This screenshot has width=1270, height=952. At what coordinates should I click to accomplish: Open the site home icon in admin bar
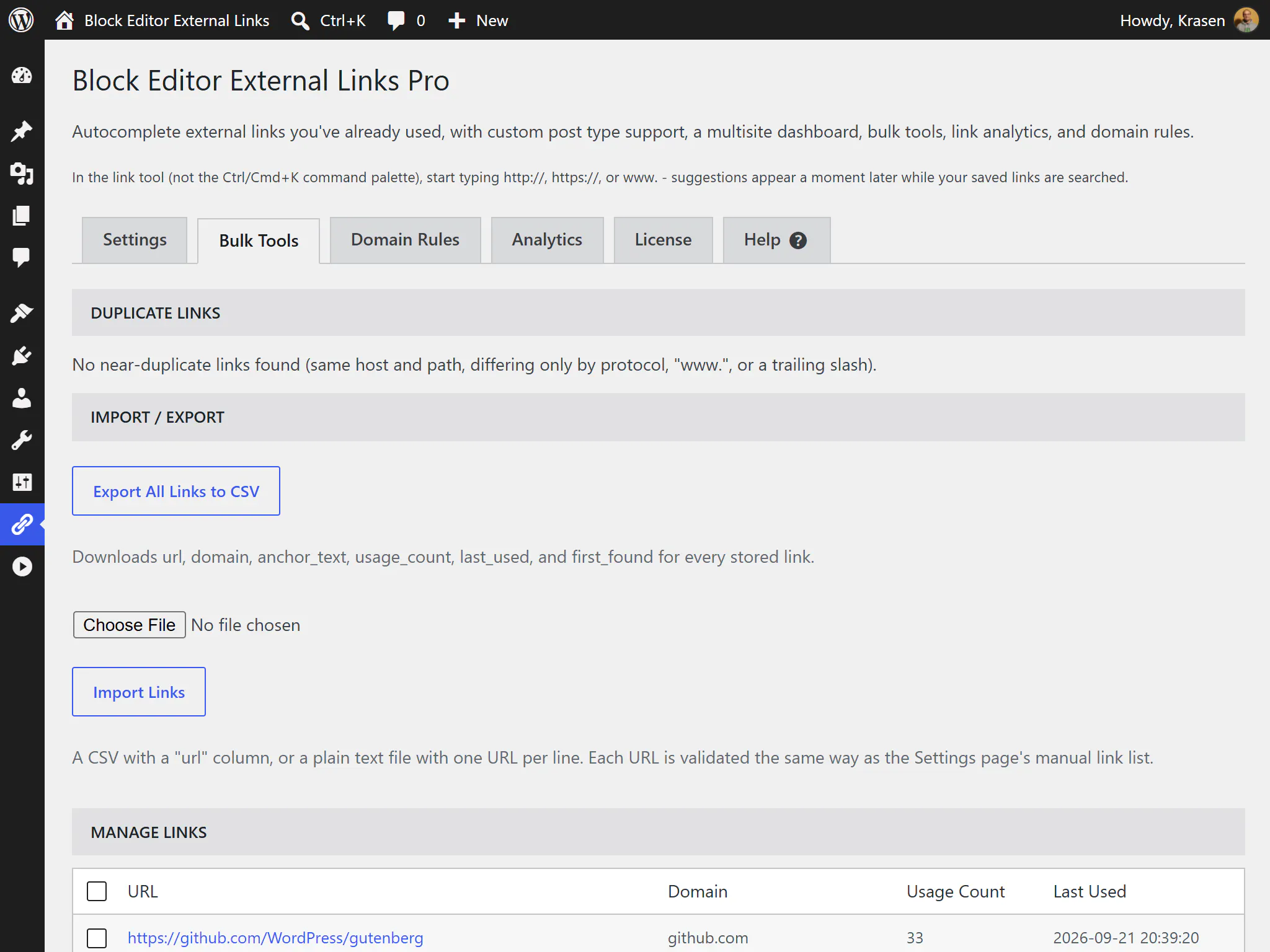[x=64, y=20]
